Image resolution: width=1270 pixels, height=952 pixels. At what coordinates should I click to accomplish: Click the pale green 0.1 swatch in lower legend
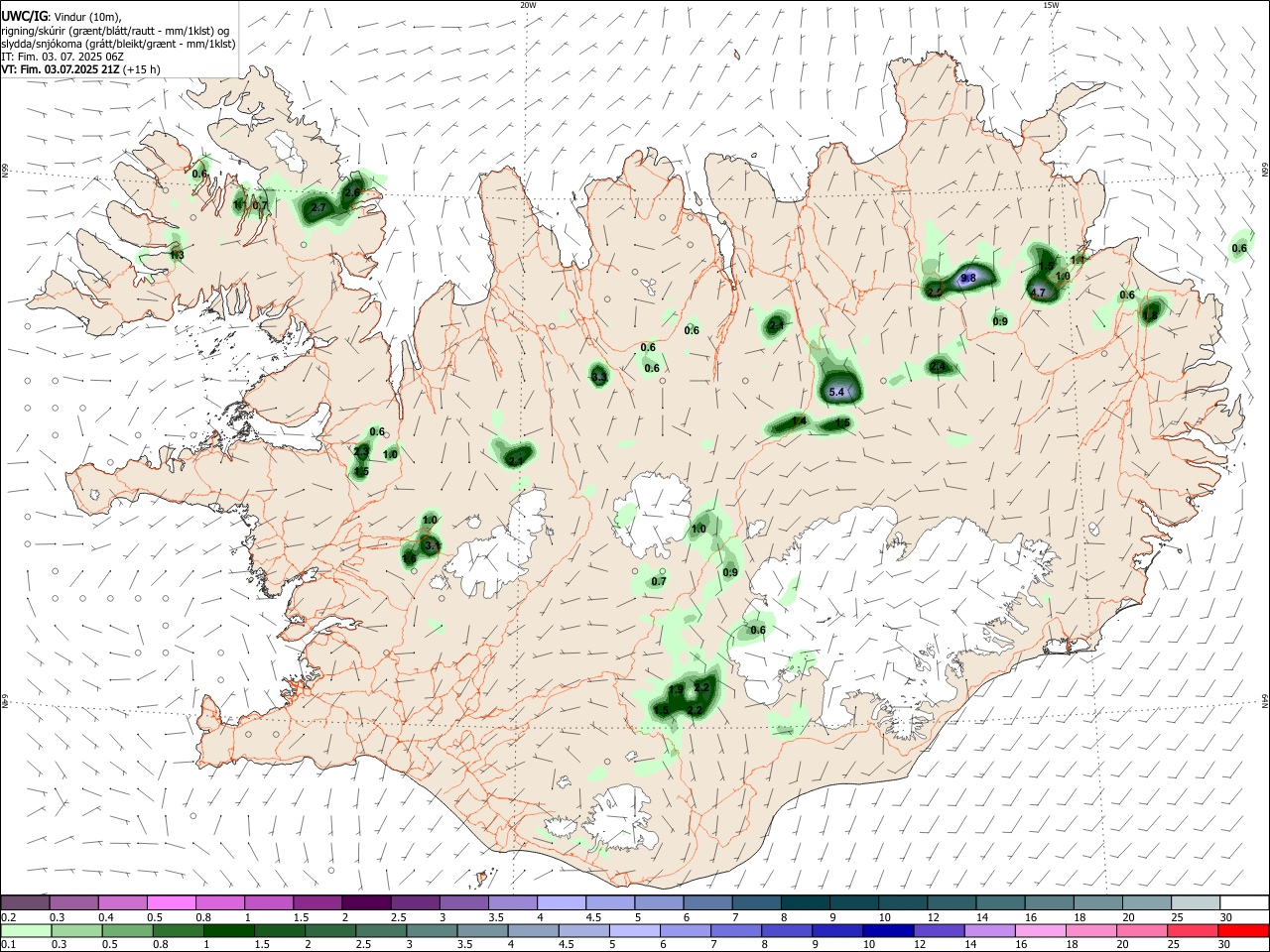coord(25,930)
